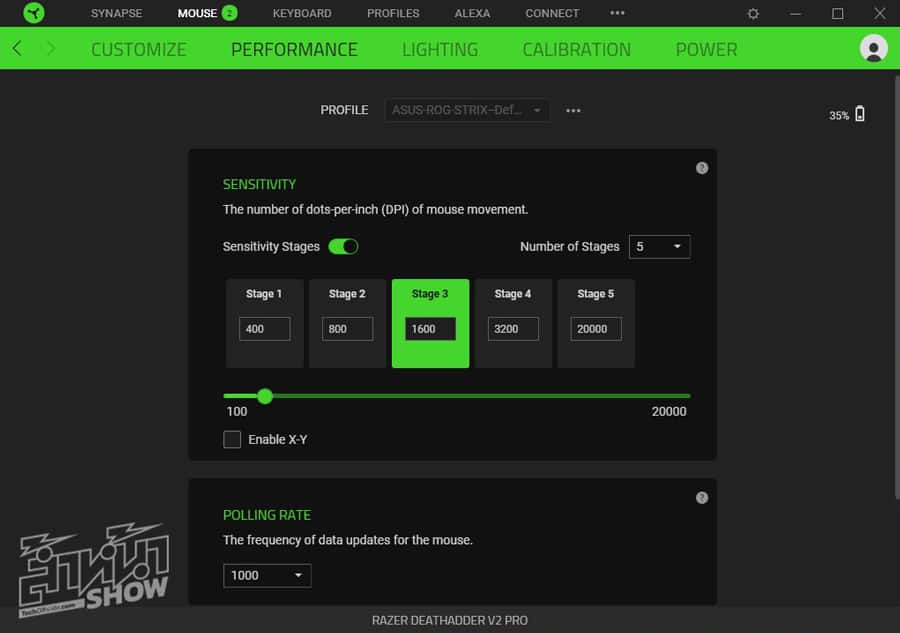This screenshot has width=900, height=633.
Task: Select the PERFORMANCE section
Action: 294,49
